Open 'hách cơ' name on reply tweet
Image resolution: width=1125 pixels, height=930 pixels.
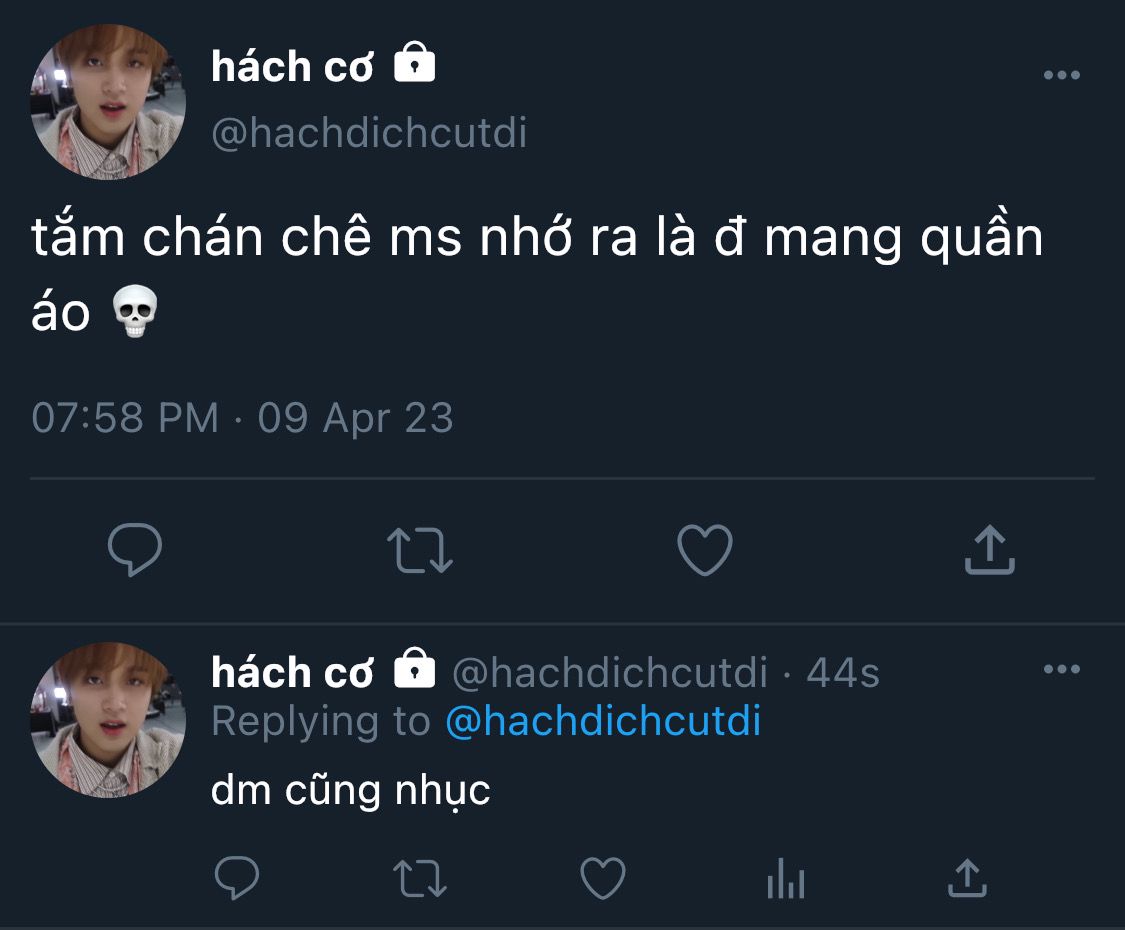point(292,672)
